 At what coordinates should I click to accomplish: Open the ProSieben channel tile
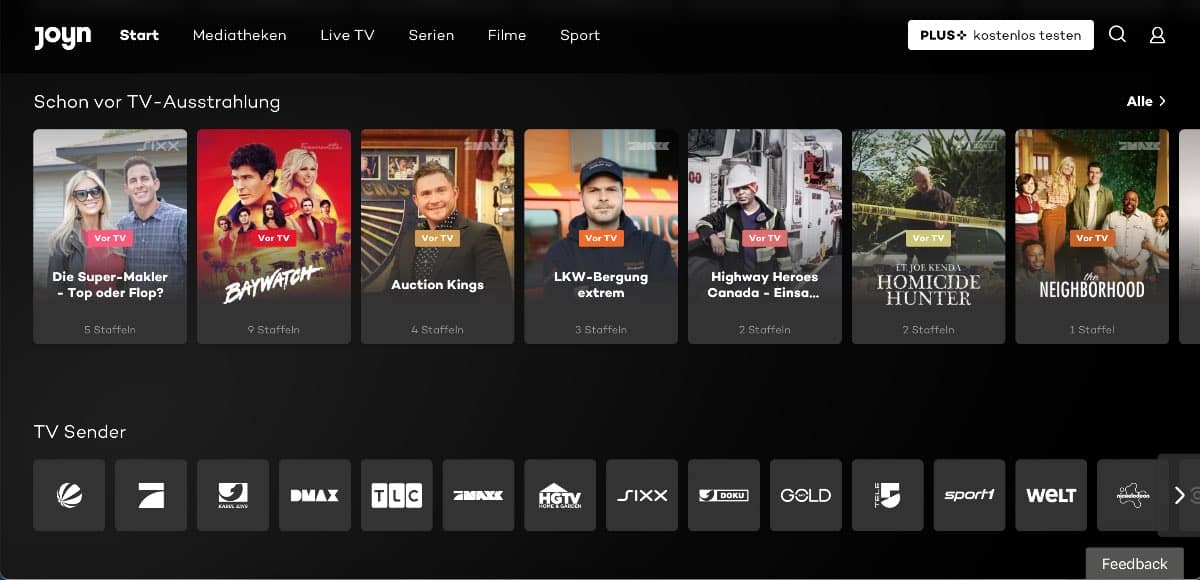pos(151,495)
